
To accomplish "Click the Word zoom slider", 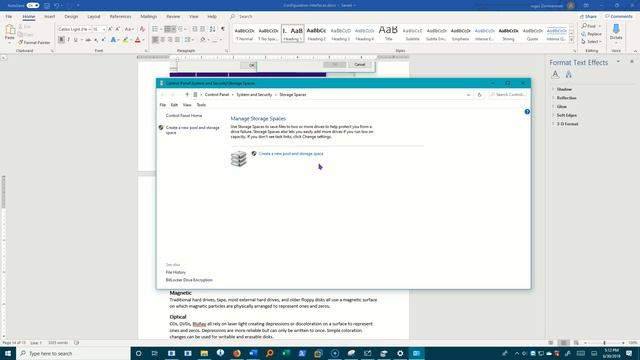I will 604,343.
